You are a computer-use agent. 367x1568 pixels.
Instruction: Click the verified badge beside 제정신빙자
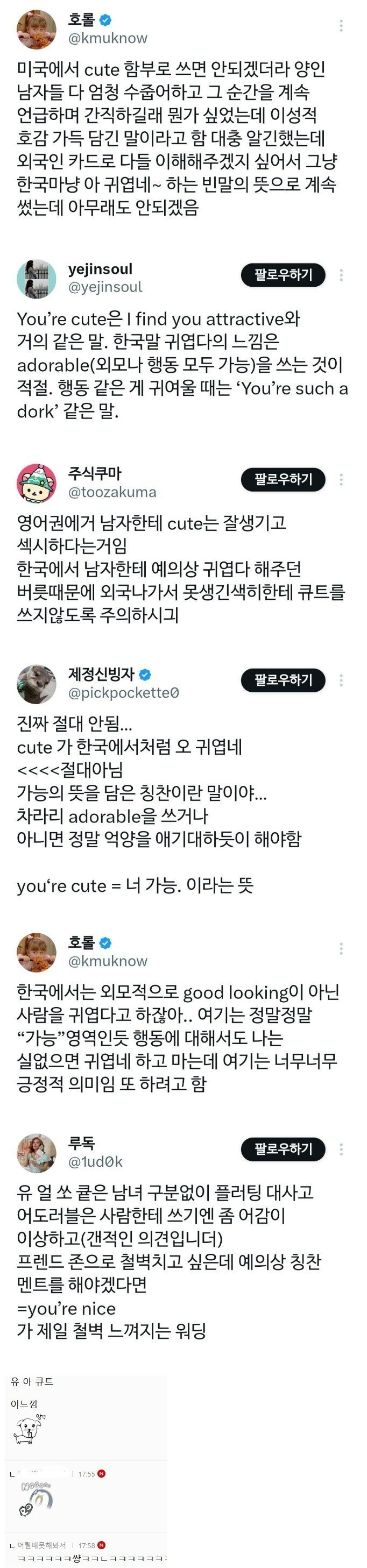145,675
